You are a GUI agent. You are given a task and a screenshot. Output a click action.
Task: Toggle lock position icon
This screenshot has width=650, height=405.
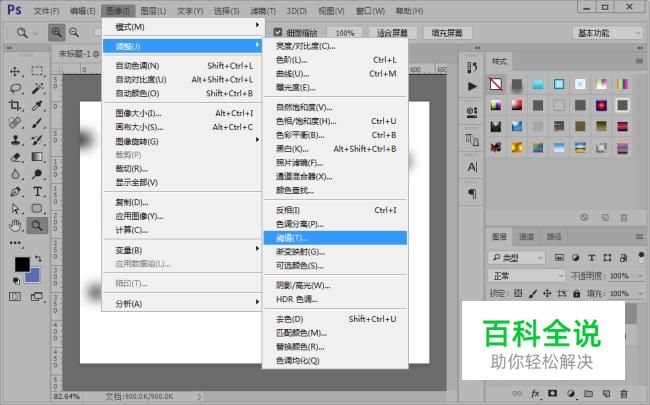[x=547, y=293]
